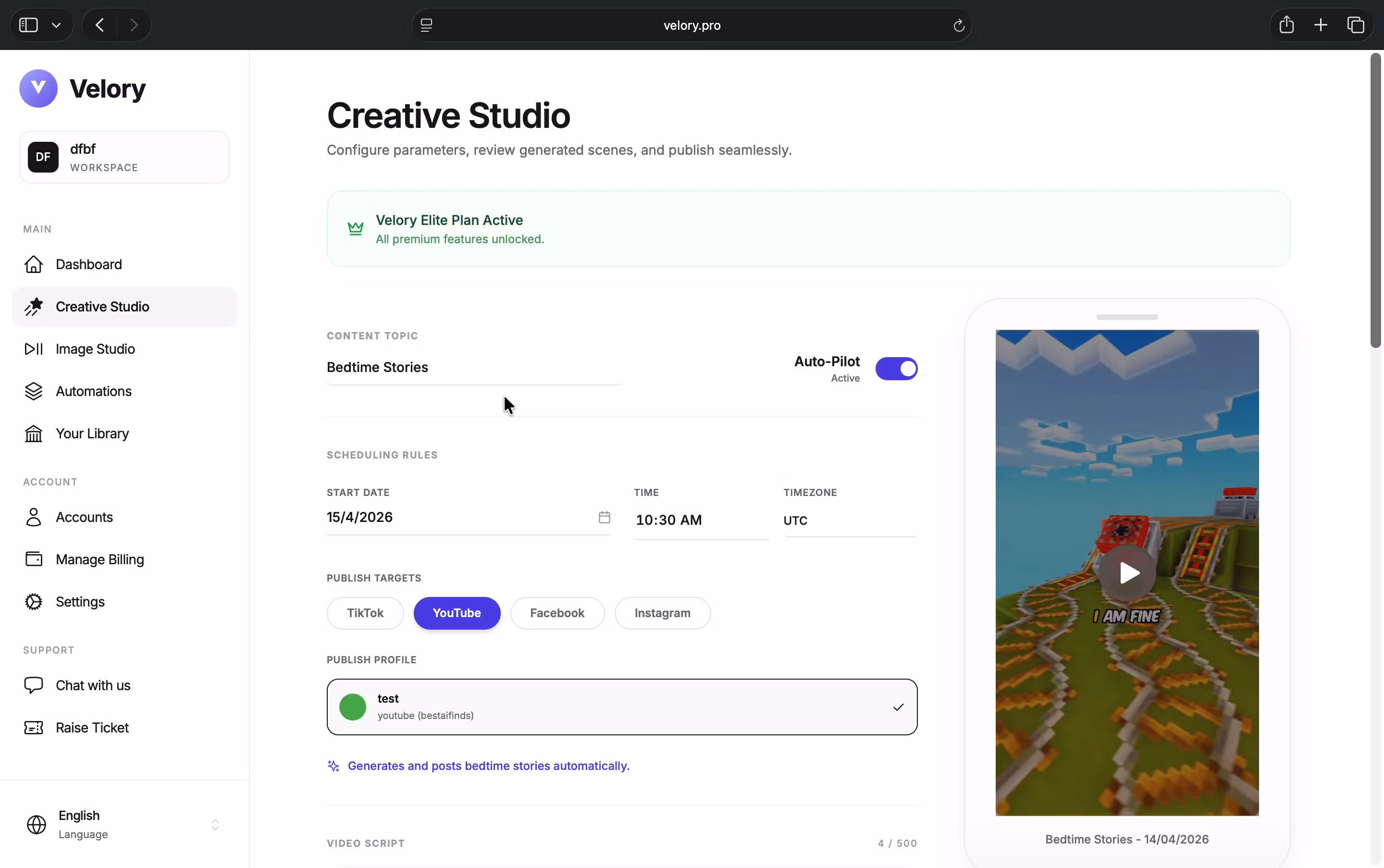Click the browser sidebar toggle icon
This screenshot has width=1384, height=868.
29,25
